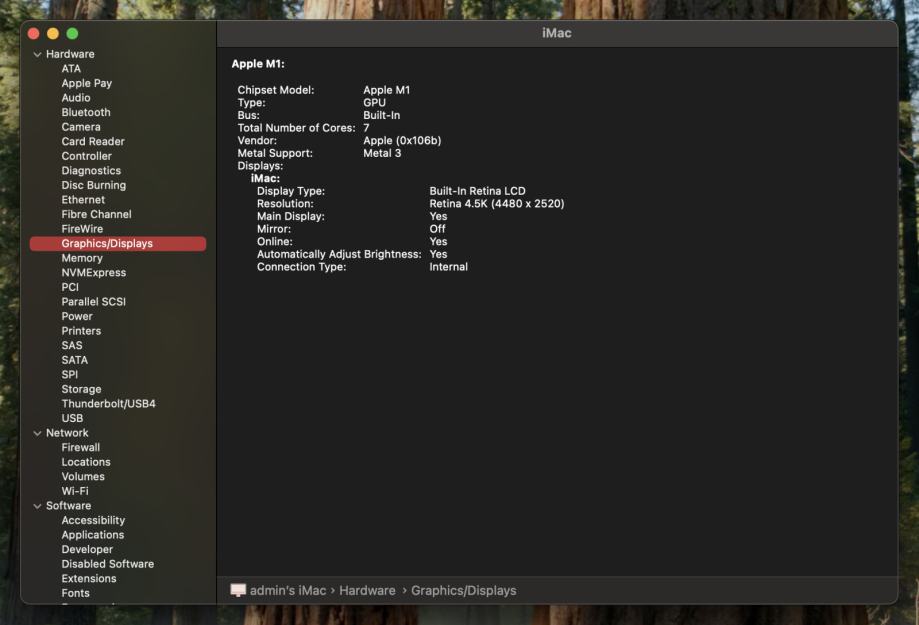Viewport: 919px width, 625px height.
Task: Click Display Type value Built-In Retina LCD
Action: coord(477,191)
